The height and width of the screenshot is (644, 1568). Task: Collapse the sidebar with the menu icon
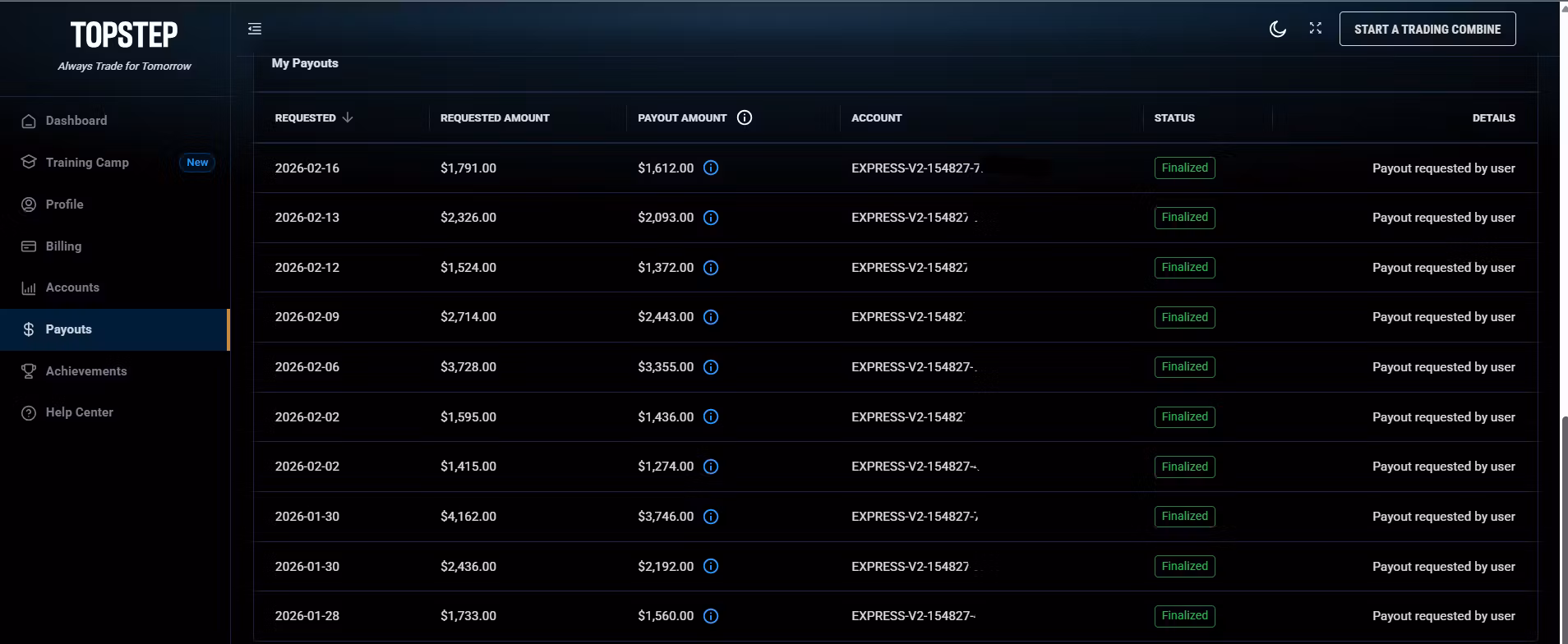(255, 29)
